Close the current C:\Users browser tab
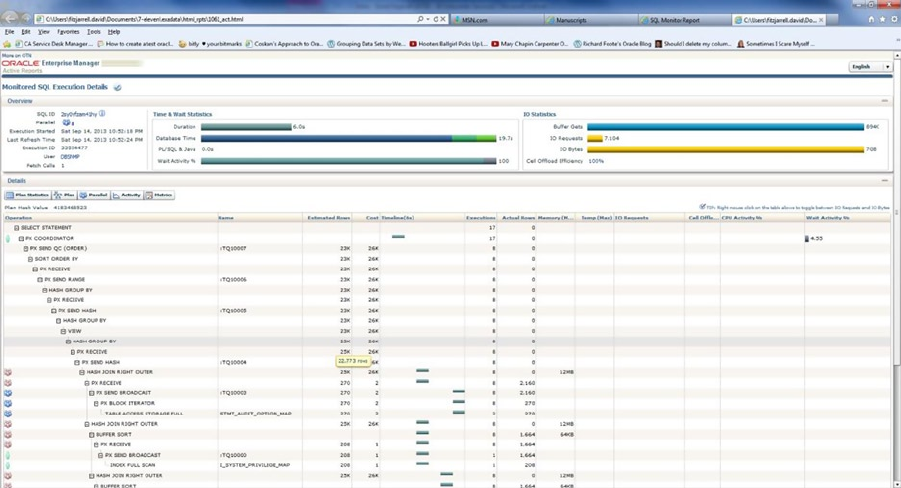Screen dimensions: 901x488 click(821, 20)
